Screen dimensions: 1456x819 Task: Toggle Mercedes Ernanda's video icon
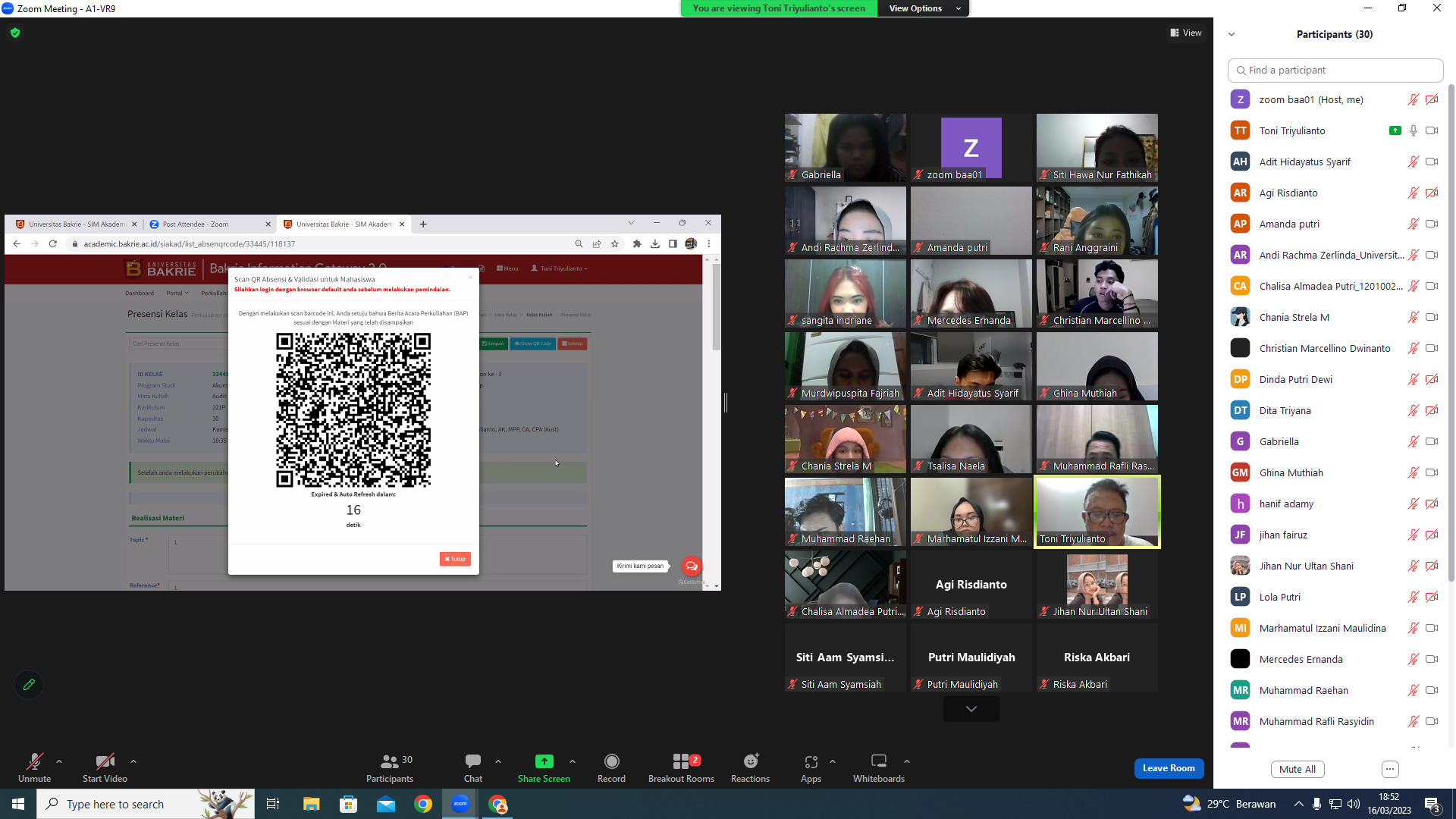click(1432, 659)
